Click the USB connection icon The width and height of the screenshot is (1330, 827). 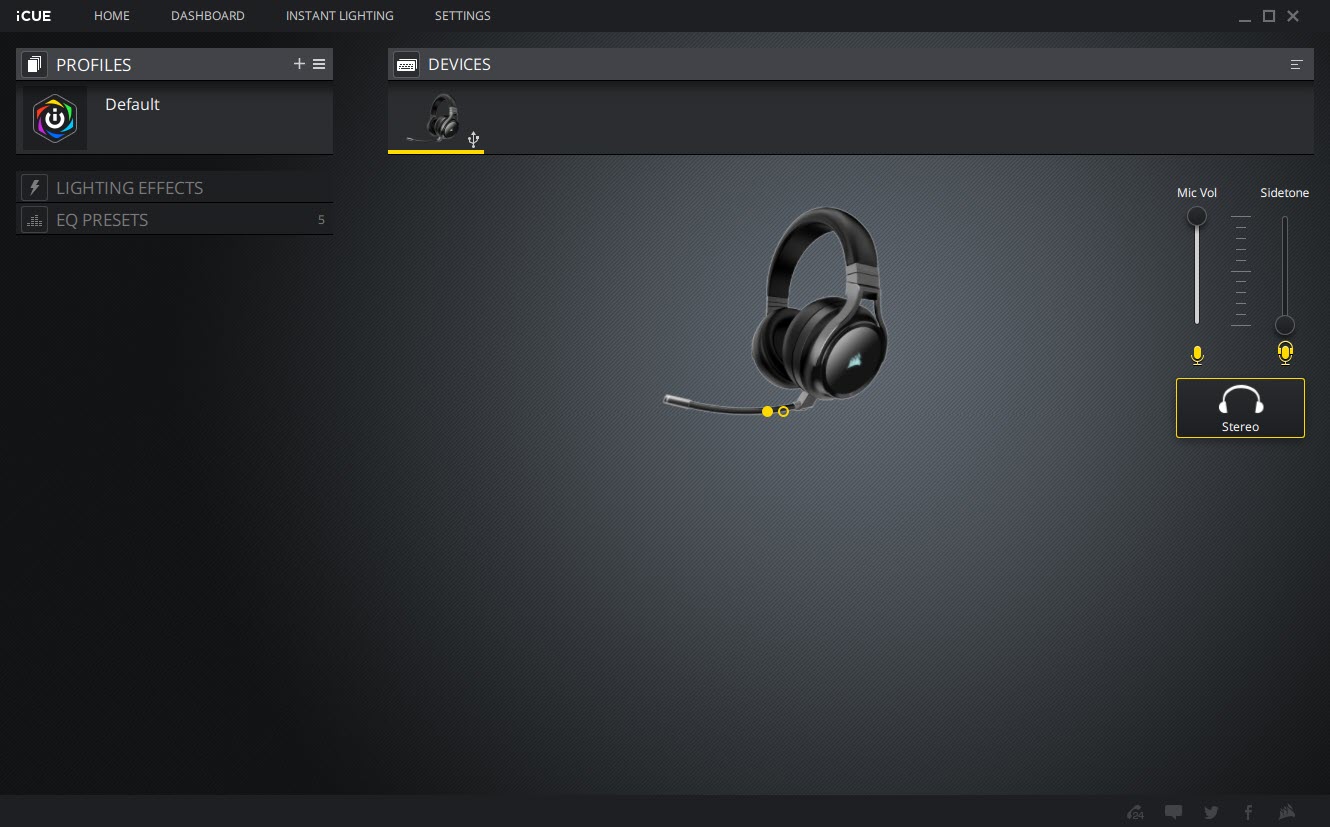(473, 139)
